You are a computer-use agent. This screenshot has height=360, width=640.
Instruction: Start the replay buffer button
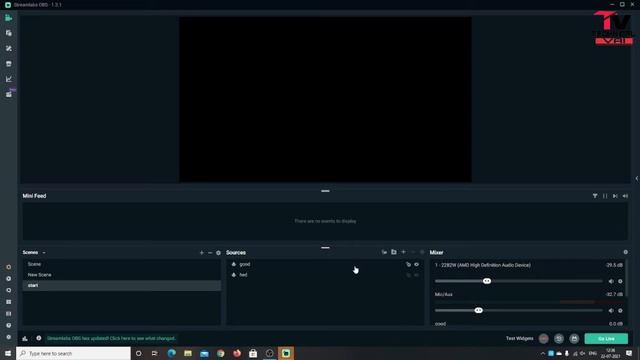click(x=559, y=338)
